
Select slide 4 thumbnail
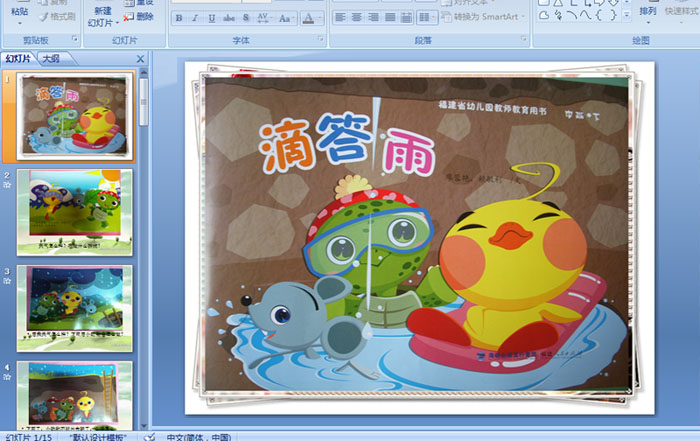click(x=75, y=395)
